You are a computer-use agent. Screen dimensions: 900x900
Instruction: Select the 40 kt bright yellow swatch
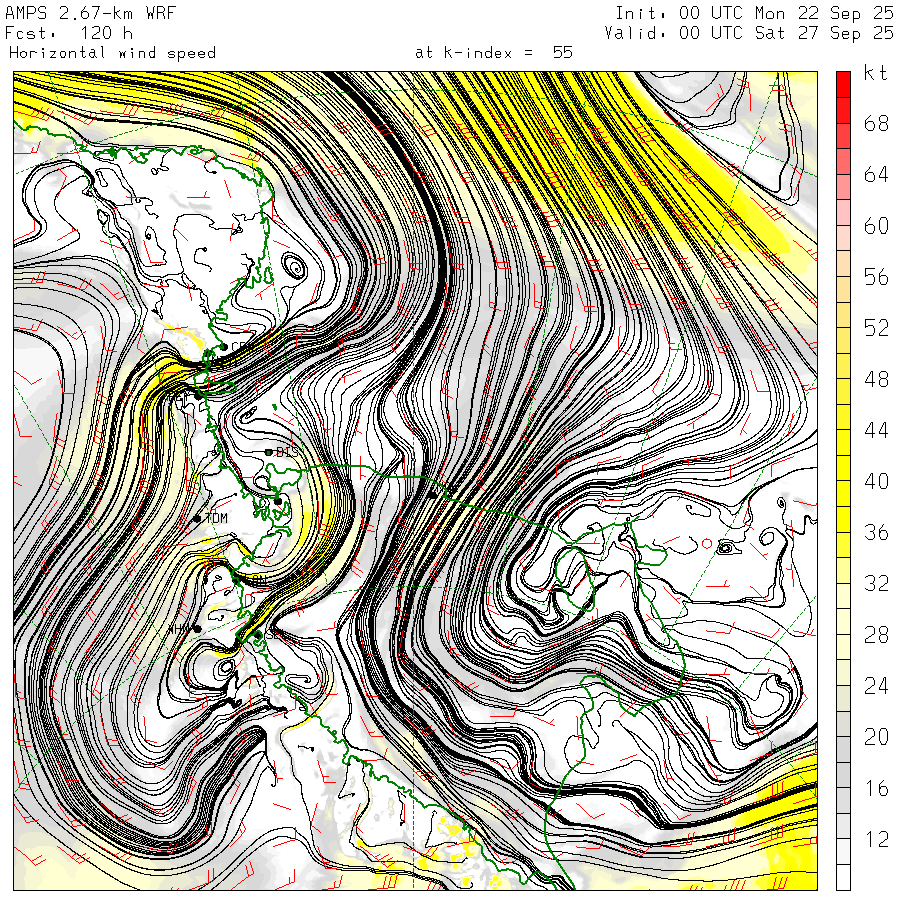843,481
